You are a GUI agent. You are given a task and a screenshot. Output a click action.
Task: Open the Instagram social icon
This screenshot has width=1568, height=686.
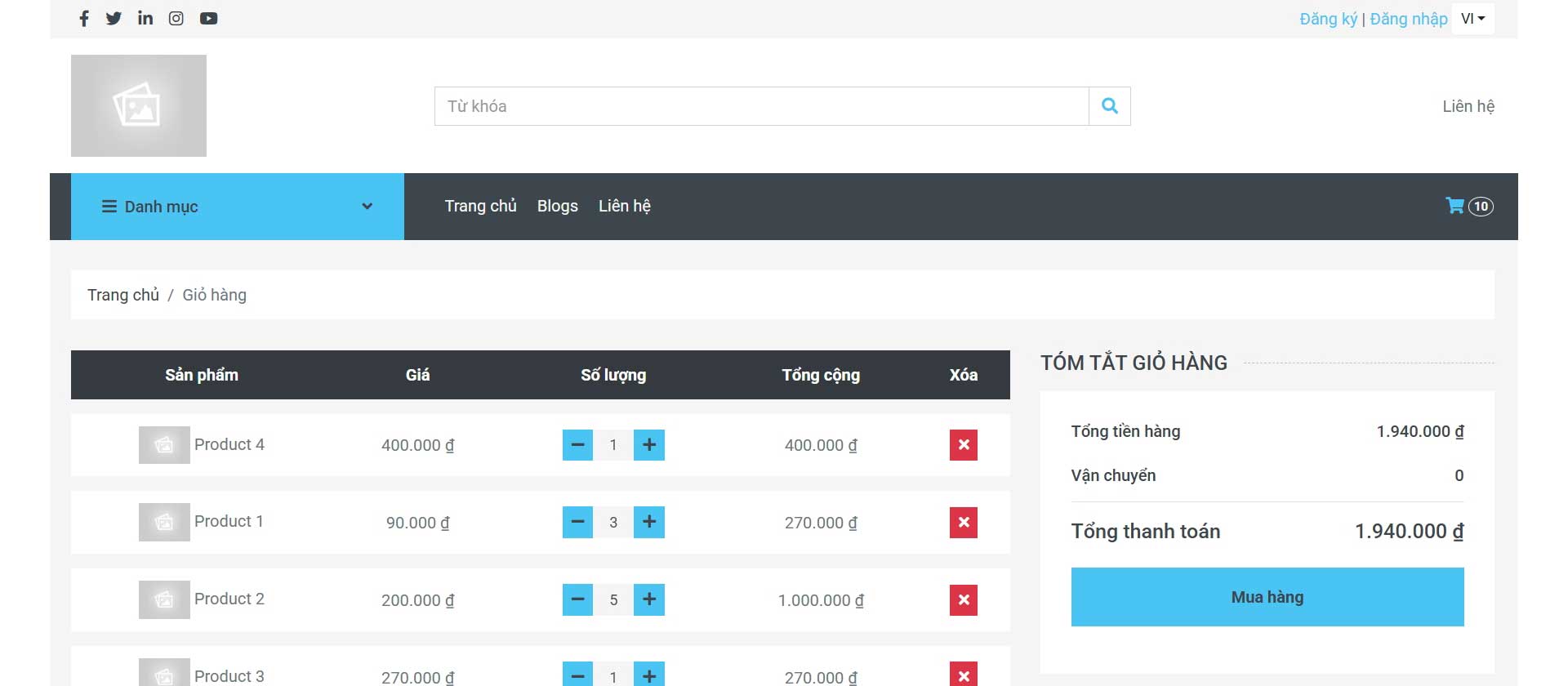pos(176,19)
